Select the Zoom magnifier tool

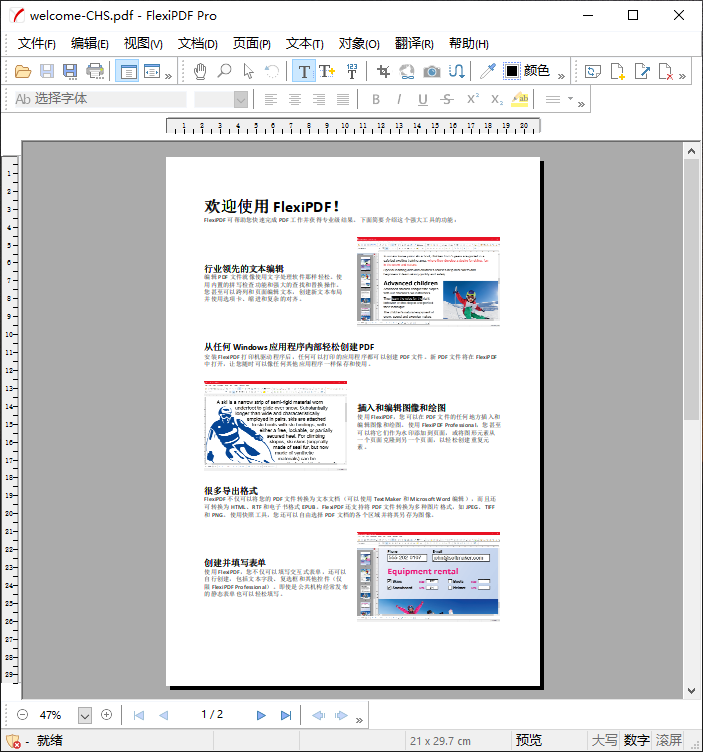(x=224, y=71)
